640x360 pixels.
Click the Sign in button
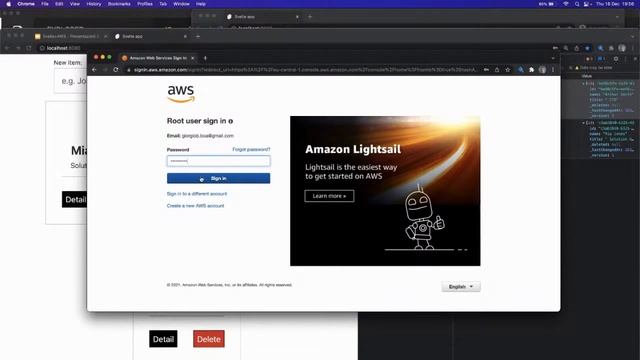[218, 178]
